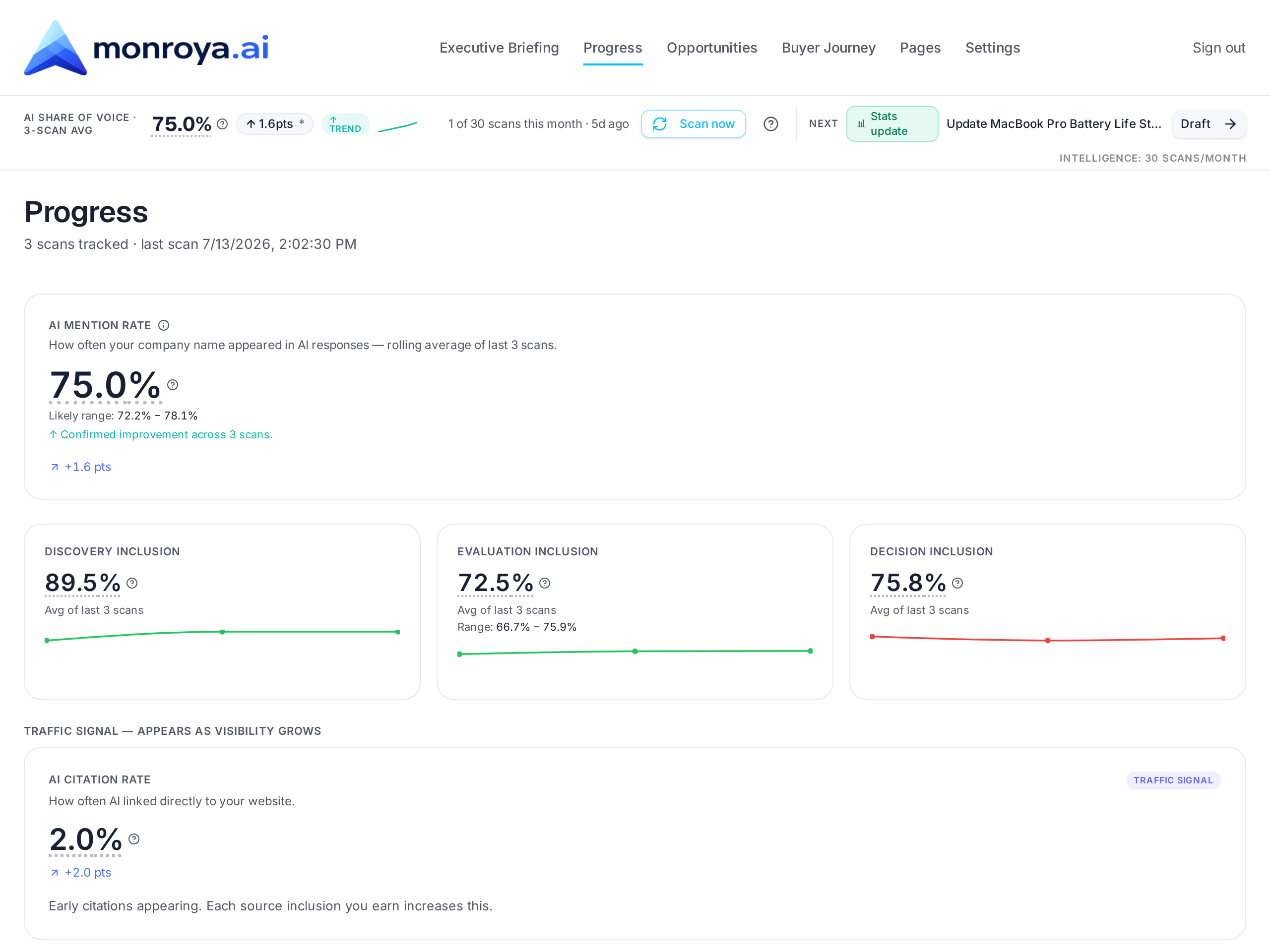Click the help icon beside 72.5%

[545, 583]
